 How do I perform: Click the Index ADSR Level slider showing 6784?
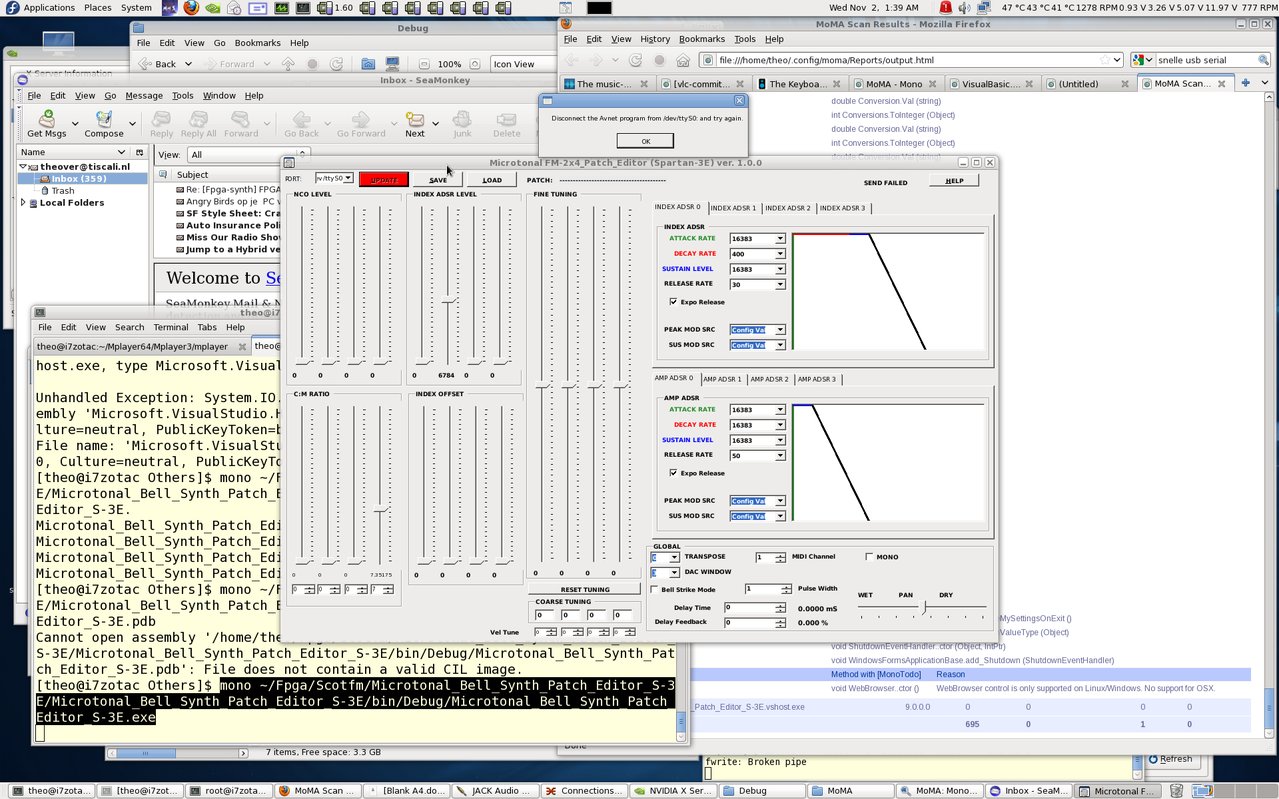point(448,300)
